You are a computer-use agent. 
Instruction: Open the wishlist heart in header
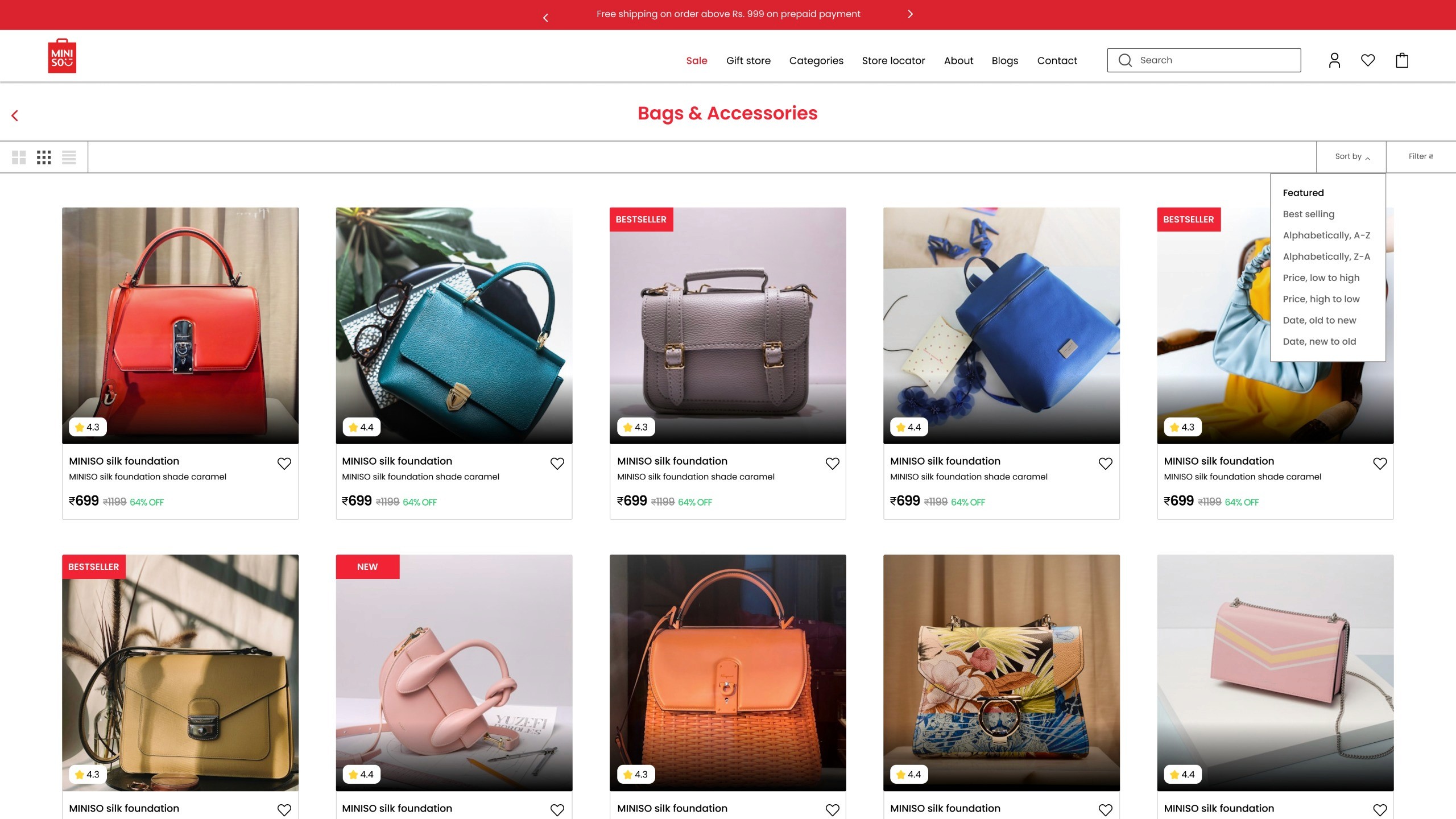point(1368,60)
